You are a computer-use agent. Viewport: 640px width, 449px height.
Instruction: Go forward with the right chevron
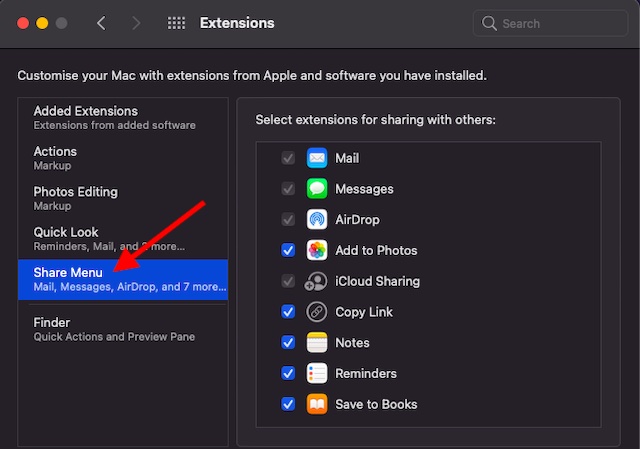coord(136,23)
